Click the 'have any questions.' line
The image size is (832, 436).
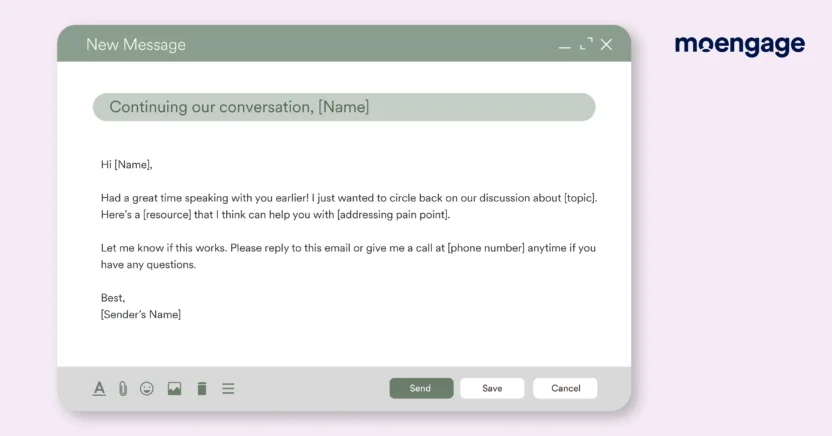[x=149, y=265]
